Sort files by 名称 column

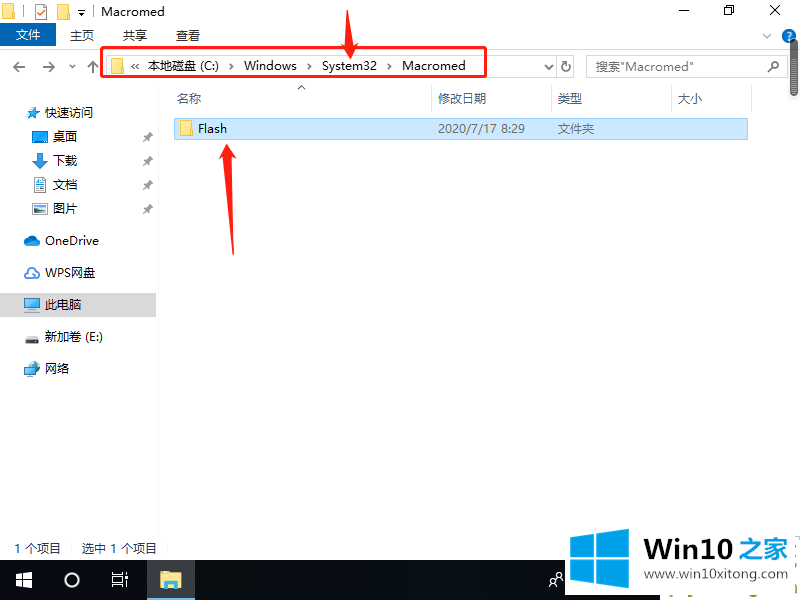(189, 98)
